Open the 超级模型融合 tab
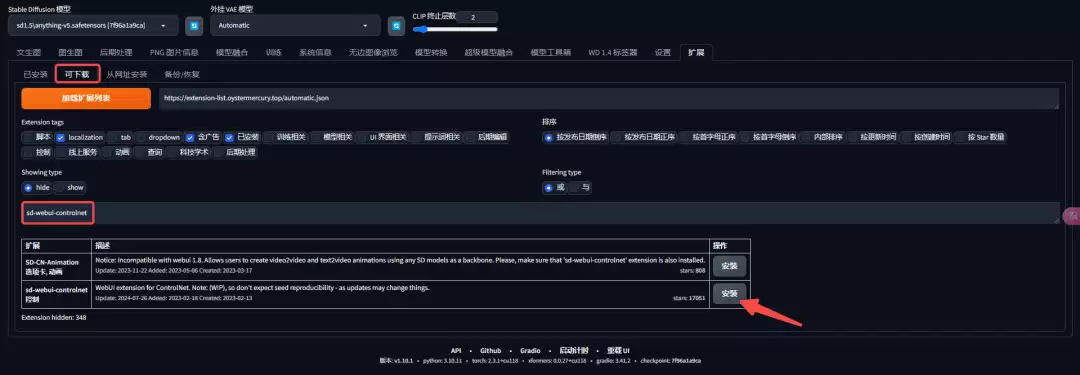Screen dimensions: 1080x375 click(x=488, y=52)
